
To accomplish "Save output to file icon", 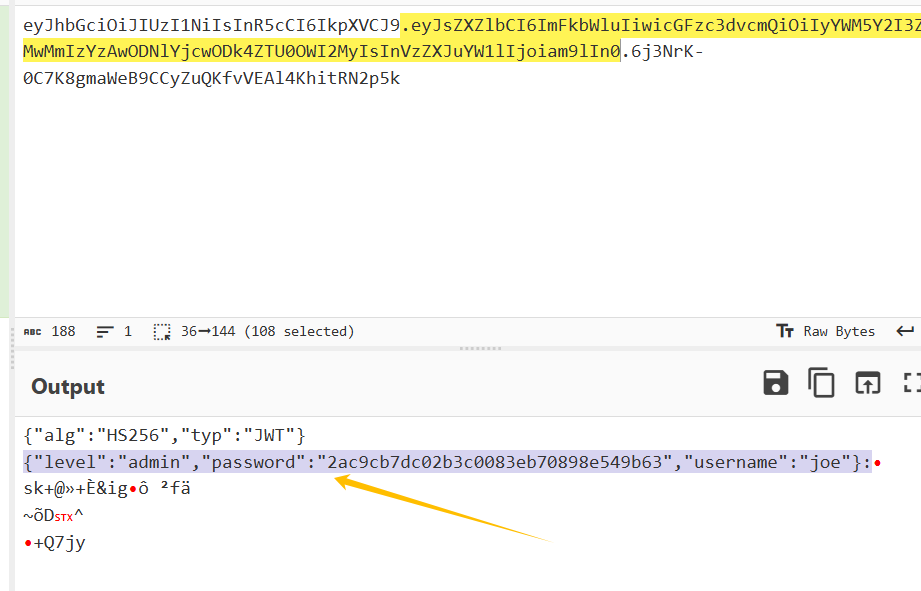I will pos(775,383).
